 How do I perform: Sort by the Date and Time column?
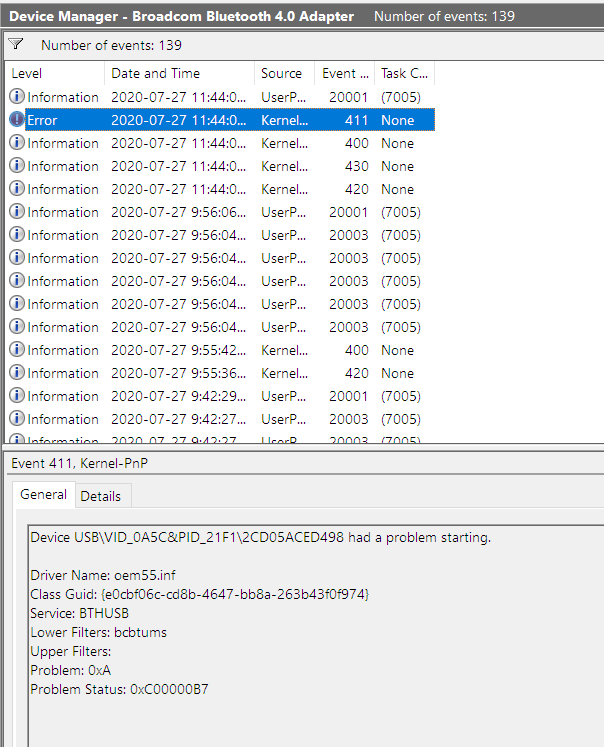(x=179, y=73)
